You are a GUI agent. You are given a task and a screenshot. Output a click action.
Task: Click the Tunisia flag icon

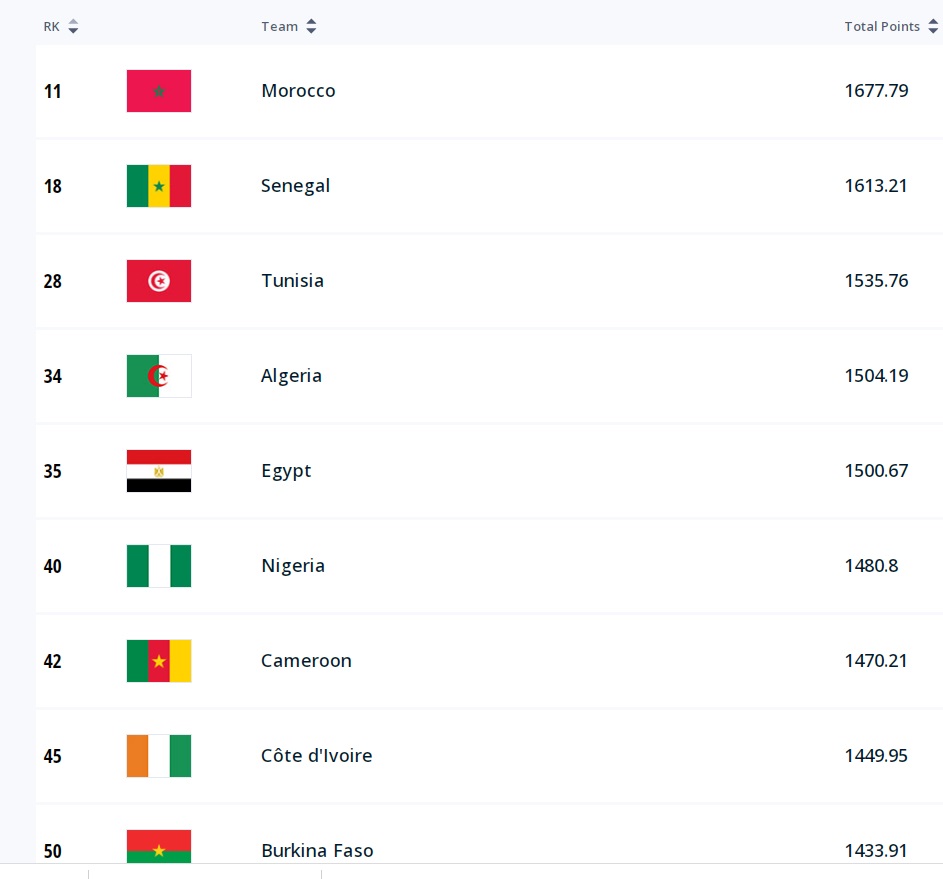(x=159, y=281)
